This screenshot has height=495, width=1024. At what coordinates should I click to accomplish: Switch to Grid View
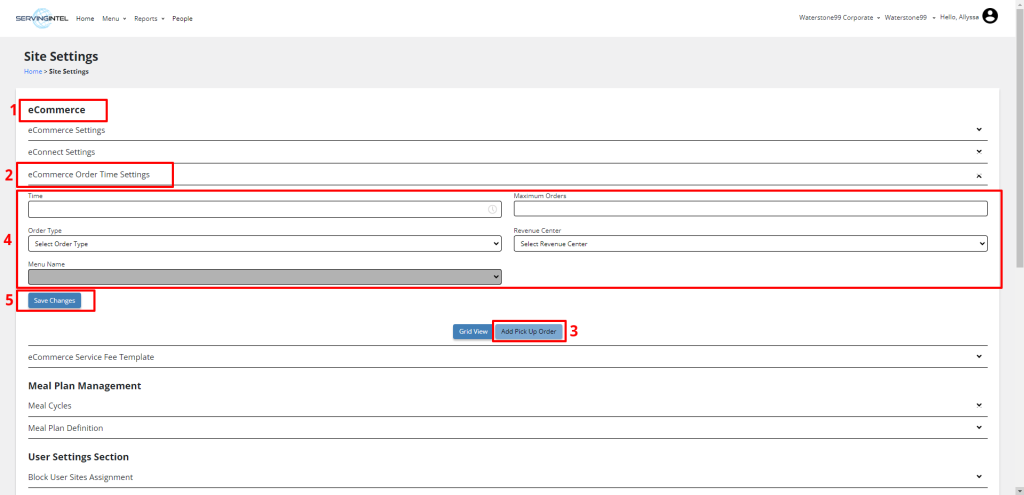tap(472, 331)
